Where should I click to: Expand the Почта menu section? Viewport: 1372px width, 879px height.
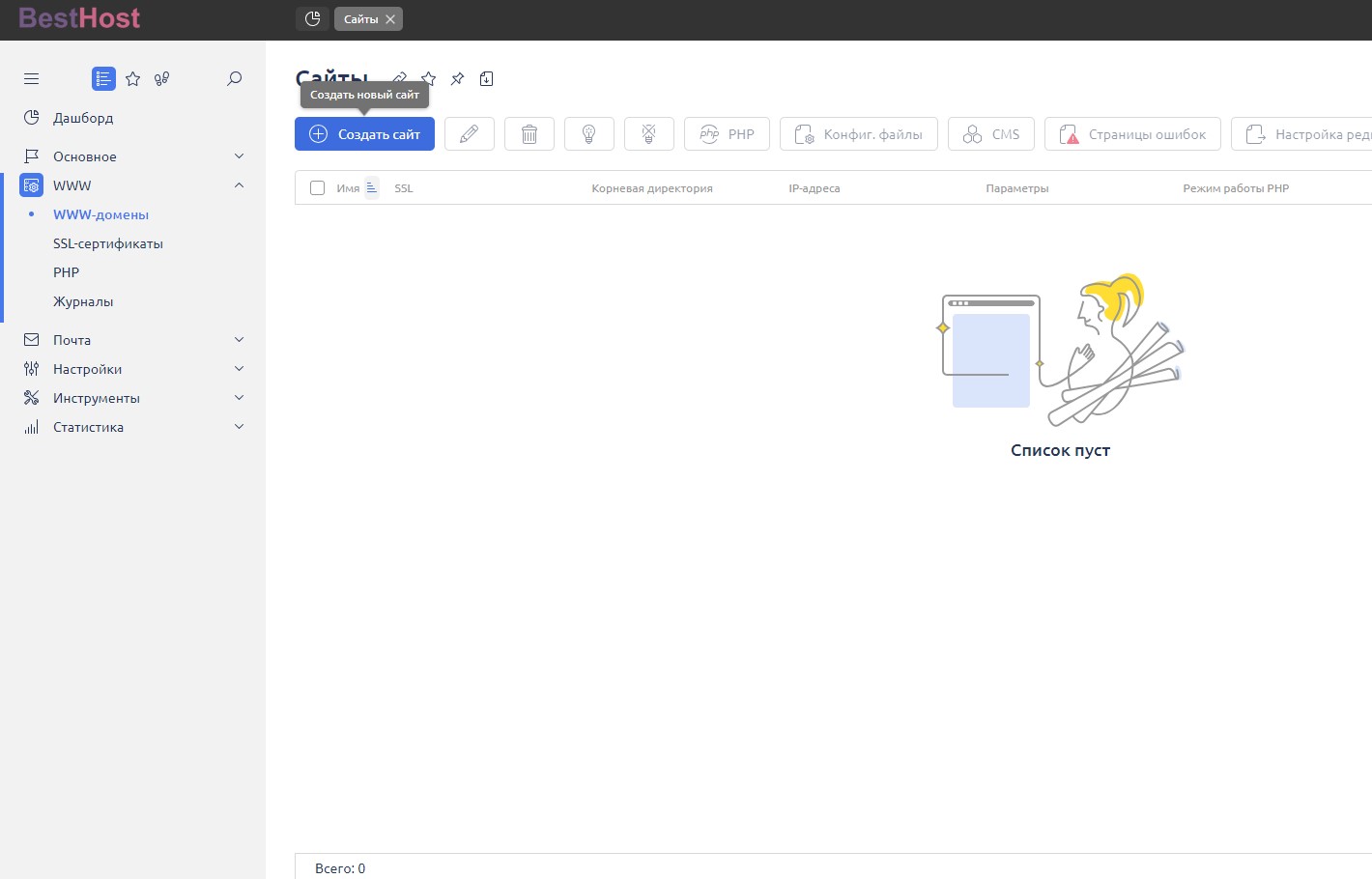[x=239, y=340]
